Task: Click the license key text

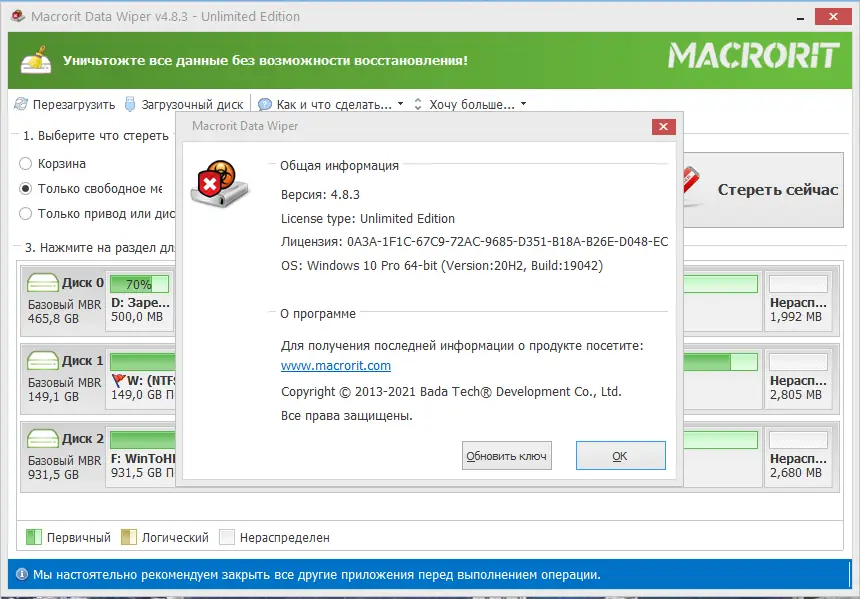Action: tap(474, 242)
